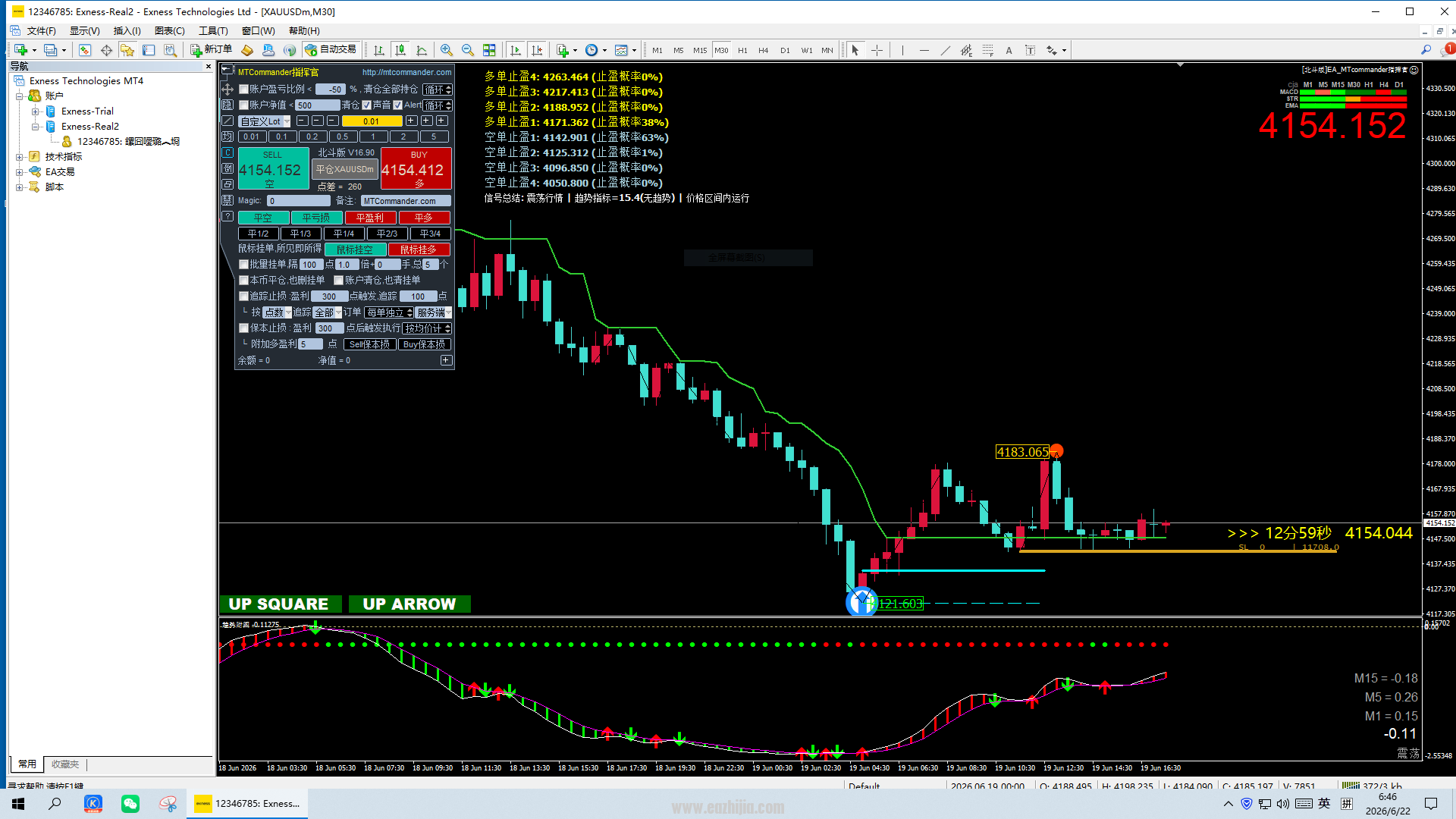
Task: Open the 显示(V) menu
Action: tap(85, 31)
